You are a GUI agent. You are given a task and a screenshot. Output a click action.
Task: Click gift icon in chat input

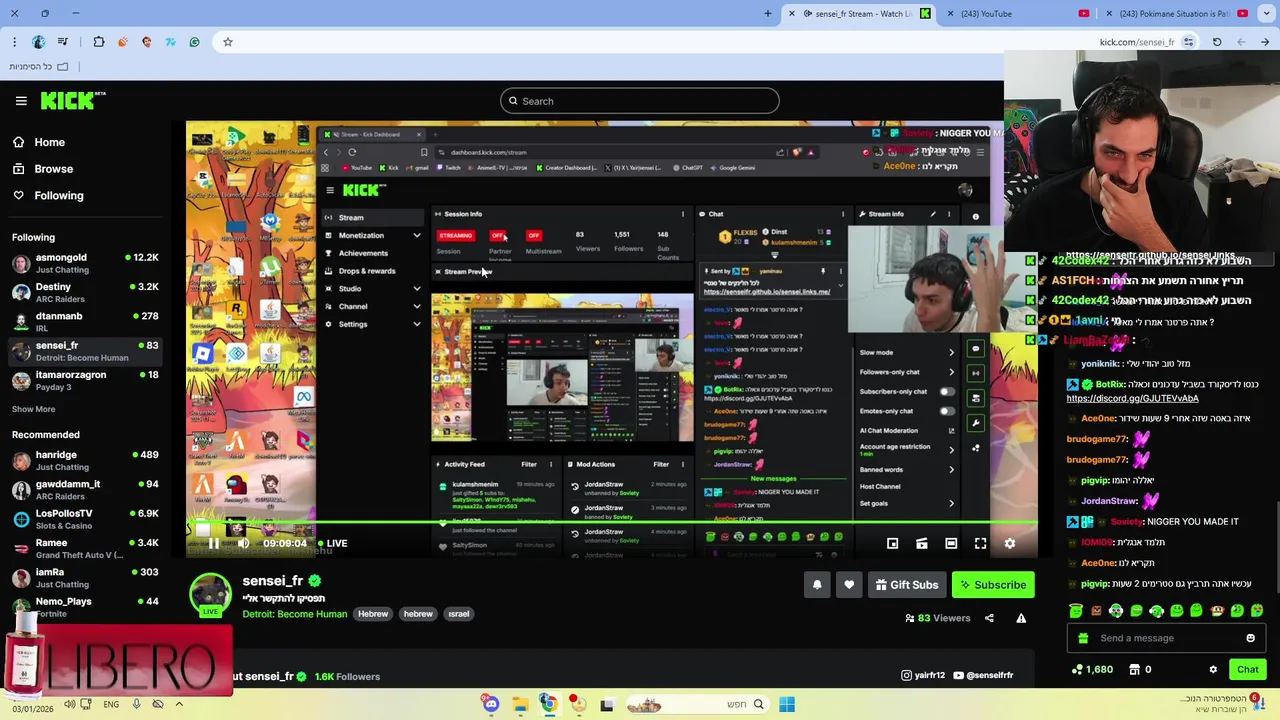coord(1083,638)
